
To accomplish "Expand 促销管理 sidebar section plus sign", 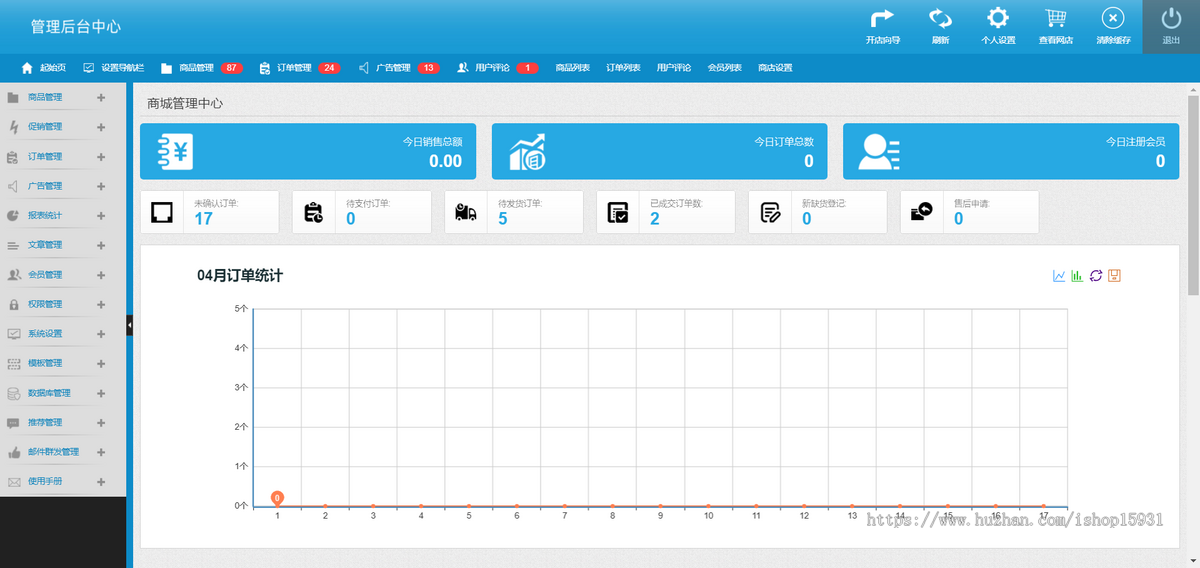I will point(101,127).
